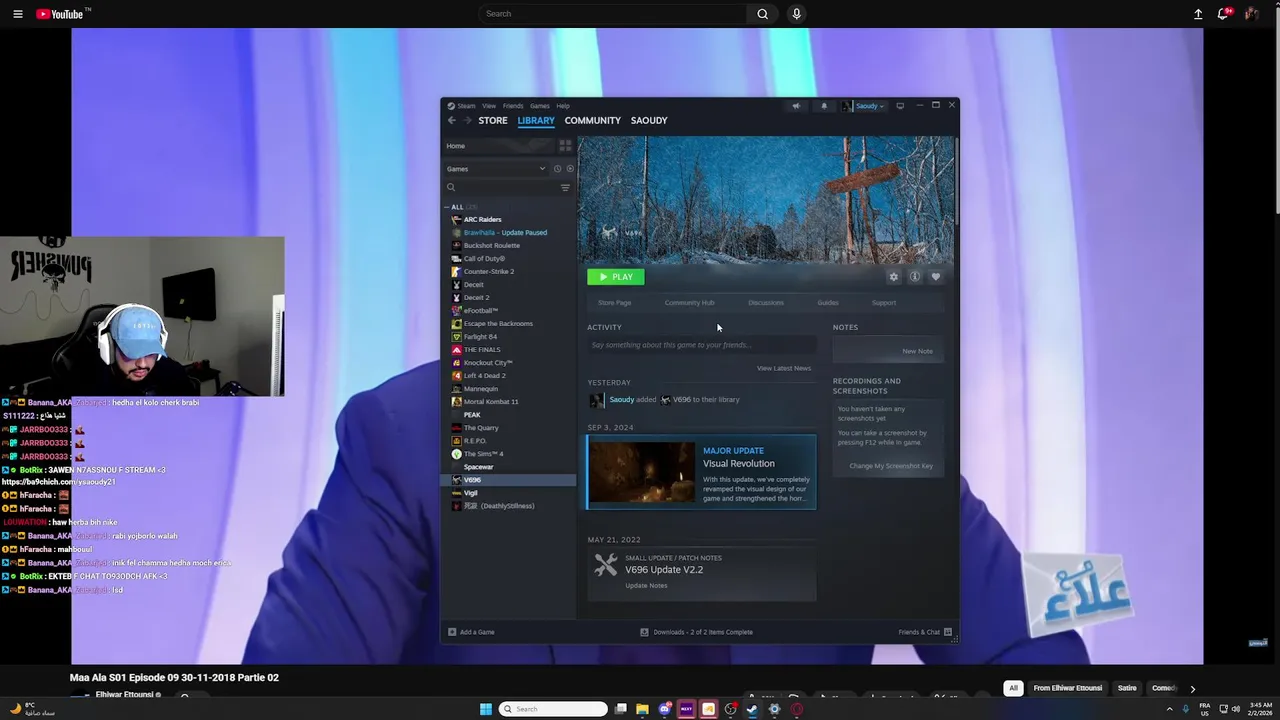Open the Help menu in Steam
This screenshot has width=1280, height=720.
[x=563, y=106]
